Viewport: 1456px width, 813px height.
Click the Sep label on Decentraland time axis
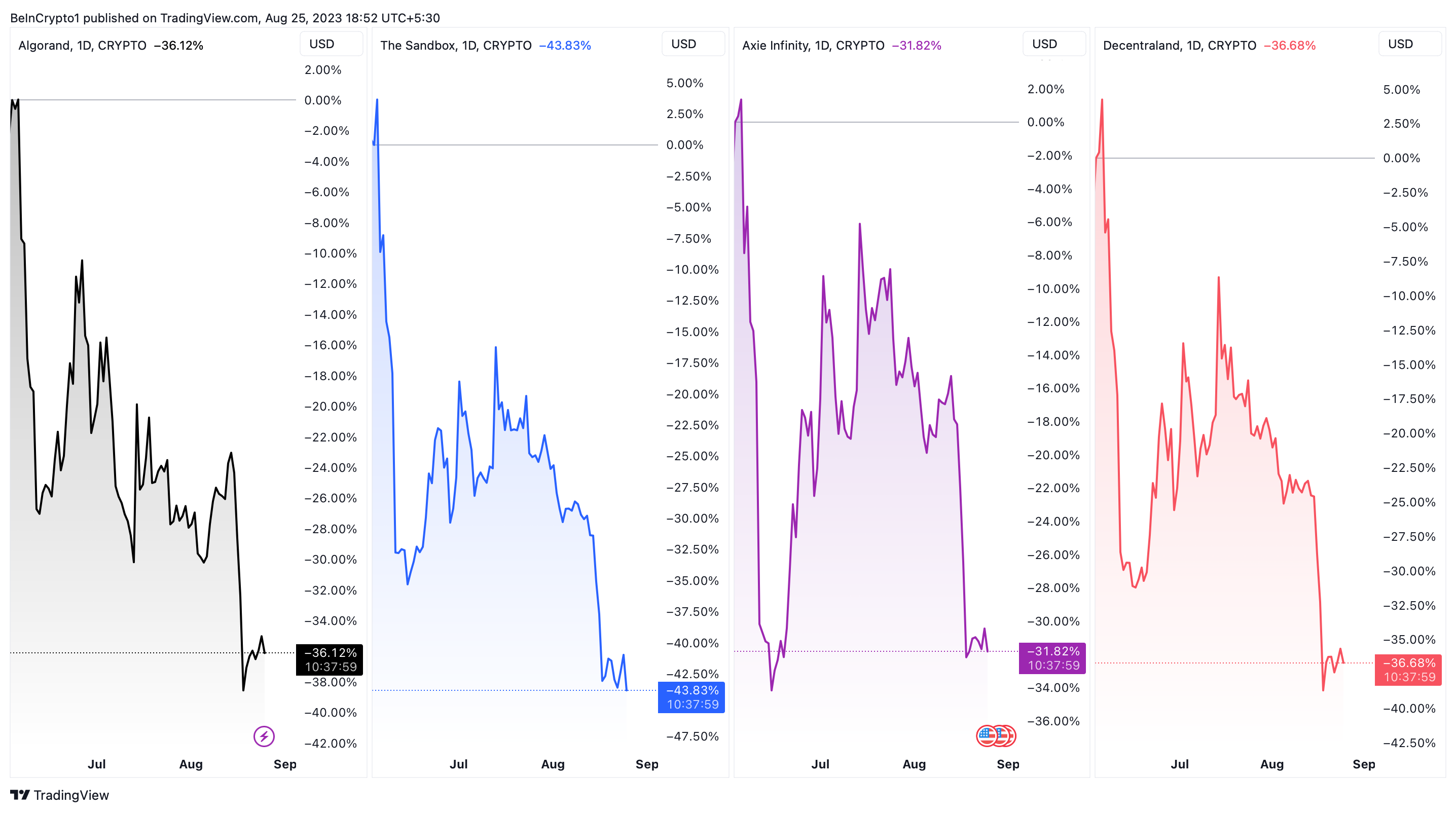tap(1363, 764)
